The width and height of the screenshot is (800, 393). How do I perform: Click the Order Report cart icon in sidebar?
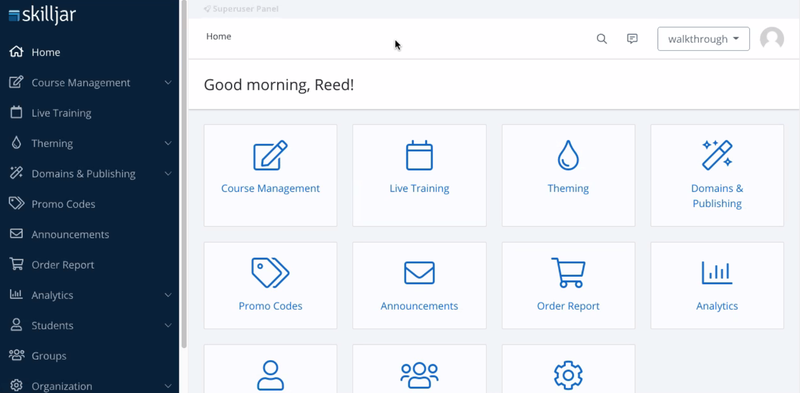[x=16, y=264]
